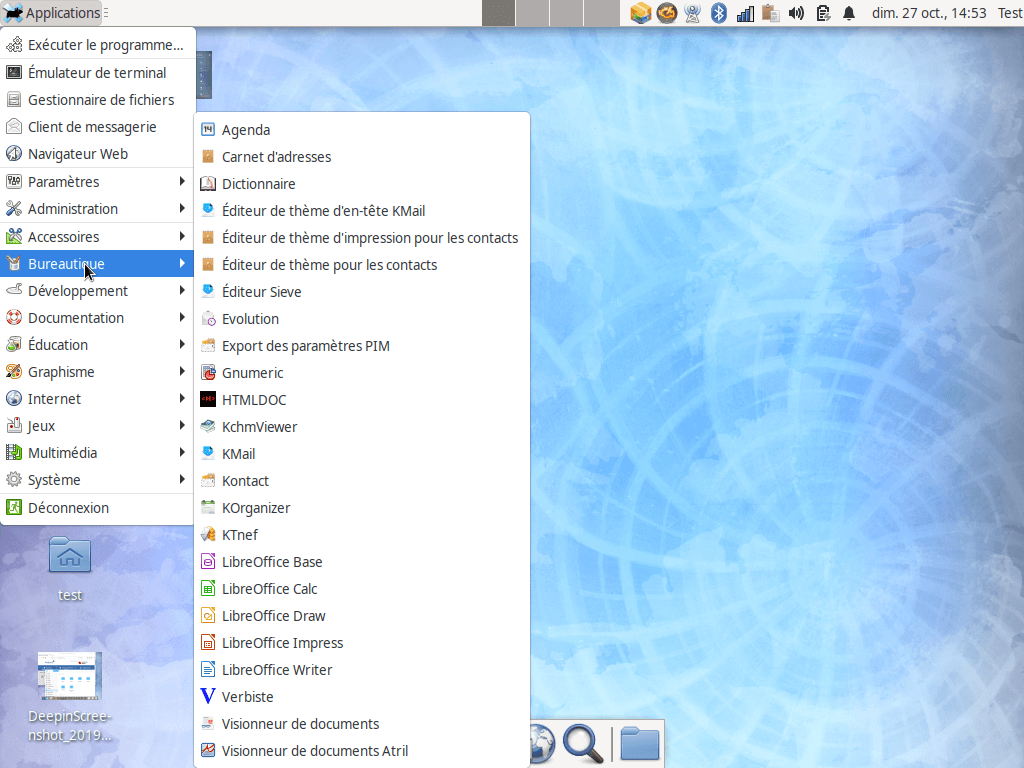Click the Dictionnaire book icon

pos(208,184)
